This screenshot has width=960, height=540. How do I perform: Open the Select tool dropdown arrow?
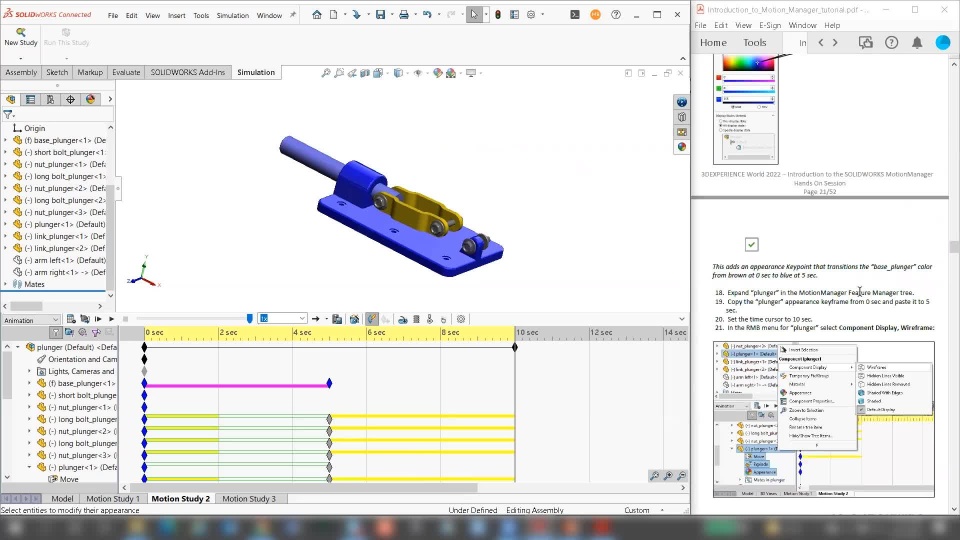[x=486, y=15]
